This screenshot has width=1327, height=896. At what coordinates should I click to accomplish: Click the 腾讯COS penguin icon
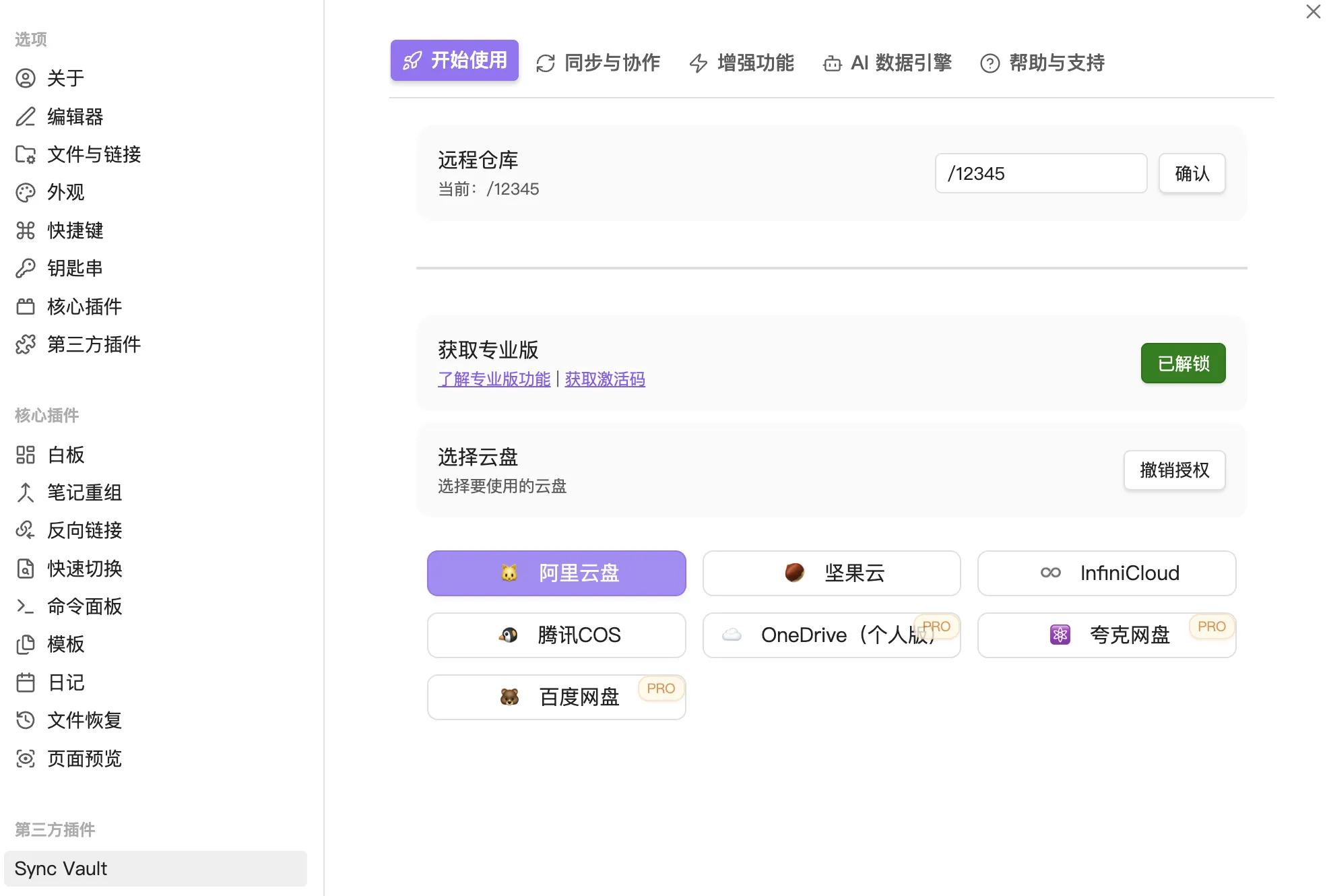click(509, 635)
